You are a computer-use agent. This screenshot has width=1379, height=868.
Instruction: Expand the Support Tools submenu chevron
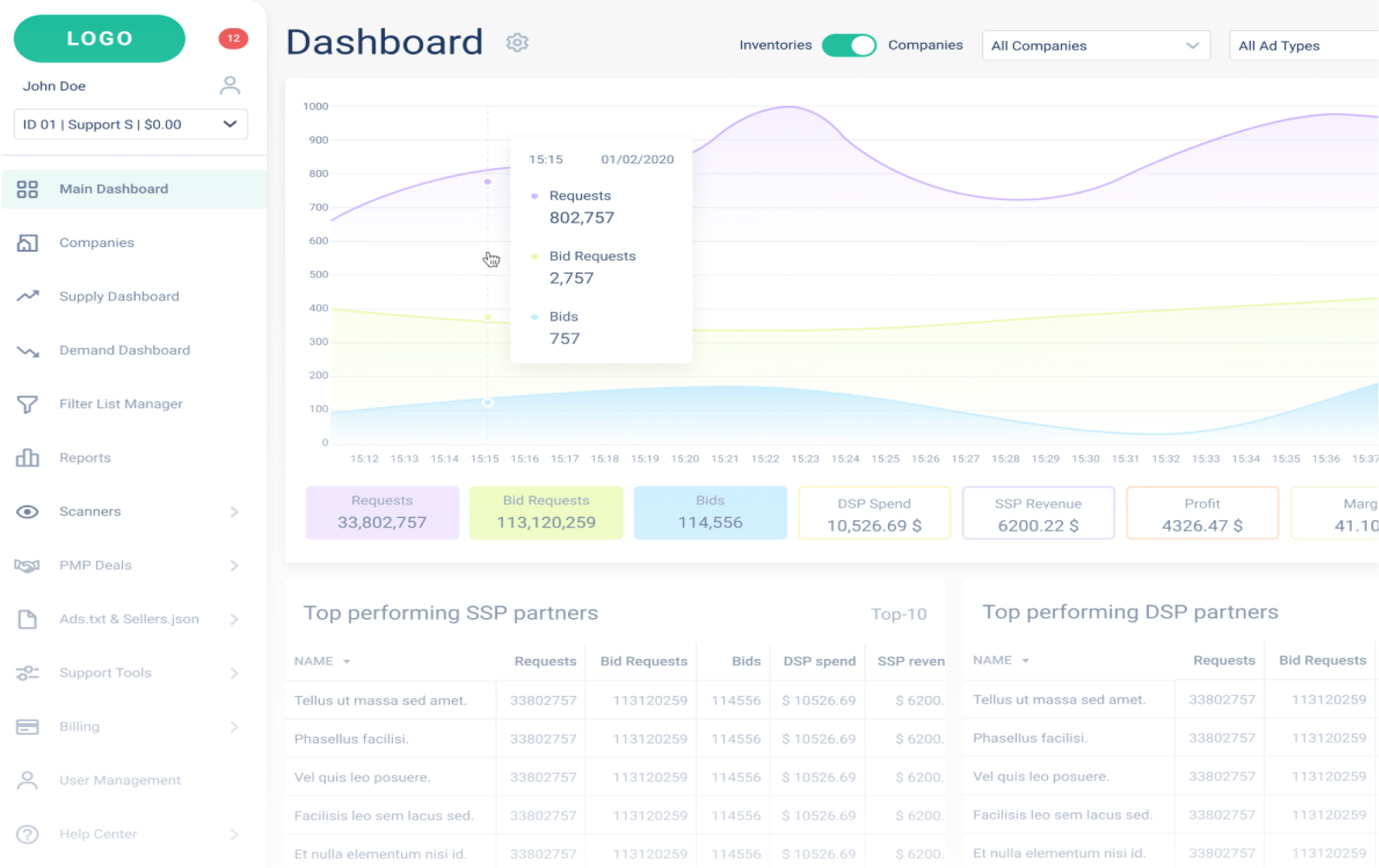pyautogui.click(x=235, y=673)
